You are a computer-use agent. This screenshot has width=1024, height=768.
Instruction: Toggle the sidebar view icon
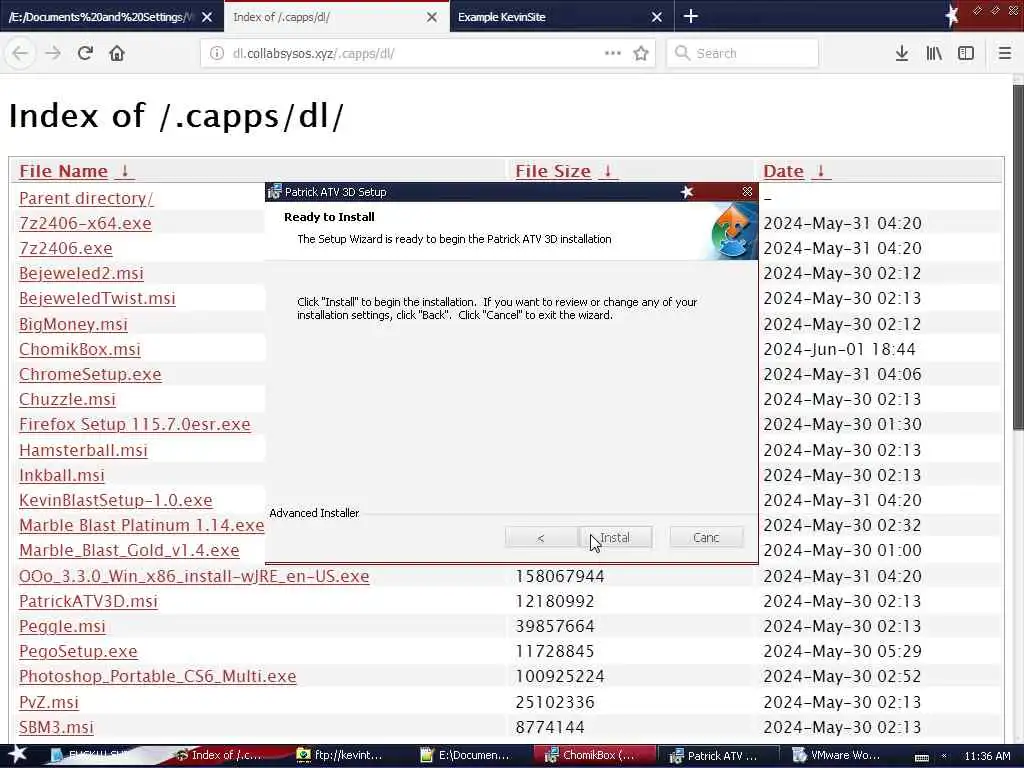pos(966,54)
